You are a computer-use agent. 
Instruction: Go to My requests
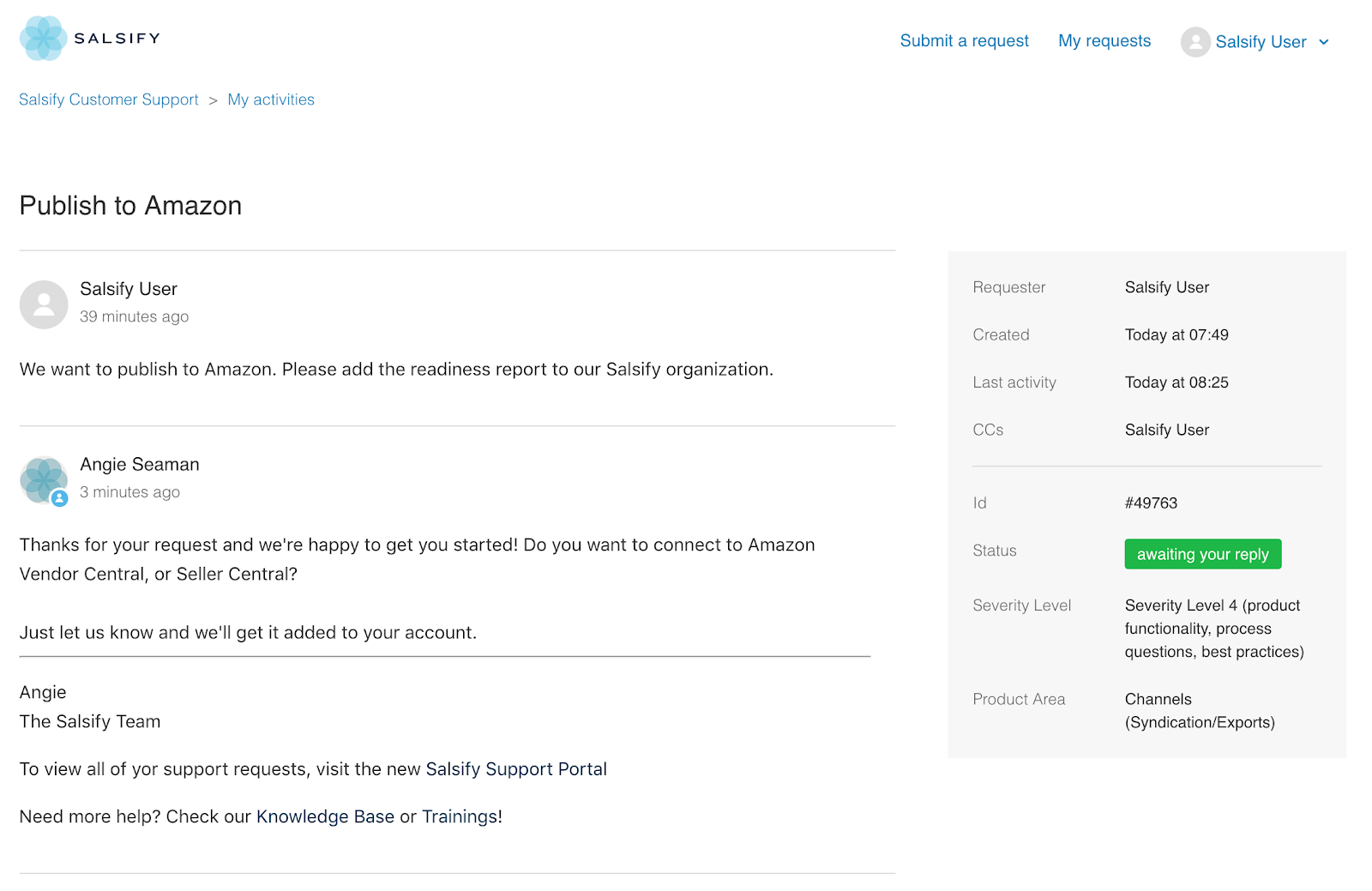[1104, 41]
